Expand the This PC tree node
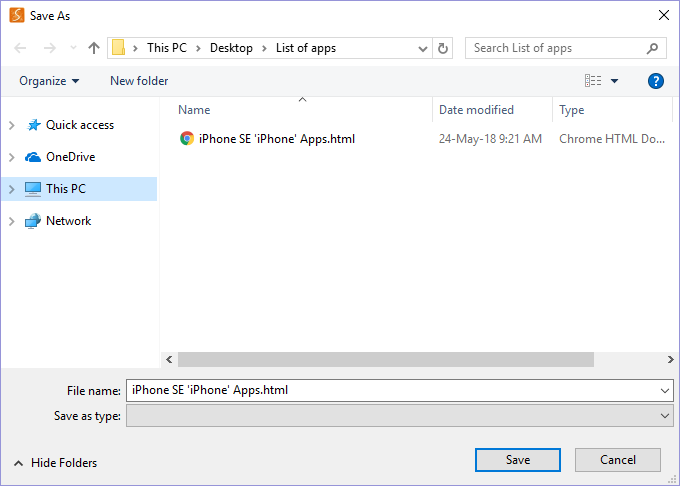This screenshot has width=680, height=486. pyautogui.click(x=12, y=189)
